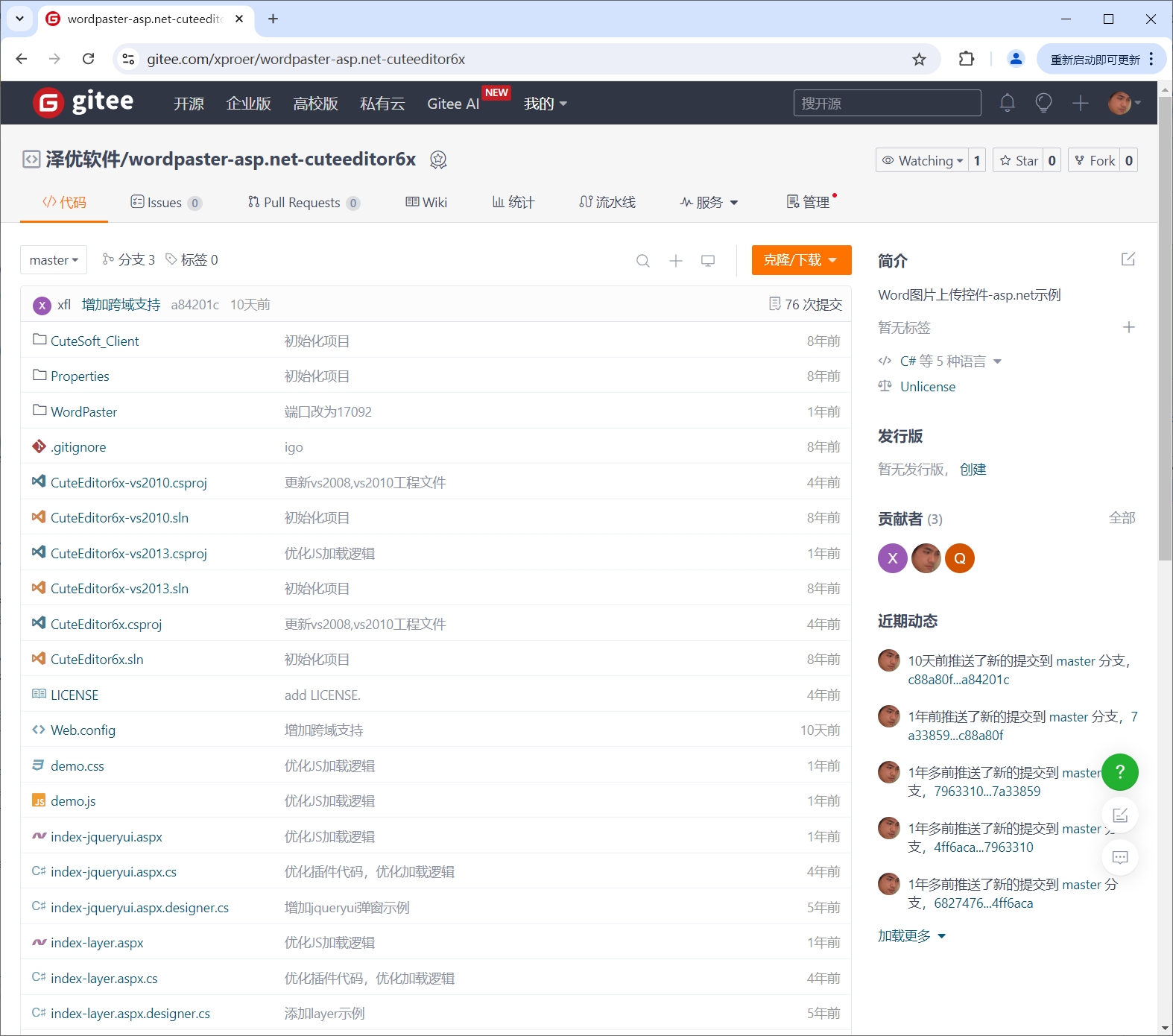This screenshot has height=1036, width=1173.
Task: Bookmark this page with the star icon
Action: 919,60
